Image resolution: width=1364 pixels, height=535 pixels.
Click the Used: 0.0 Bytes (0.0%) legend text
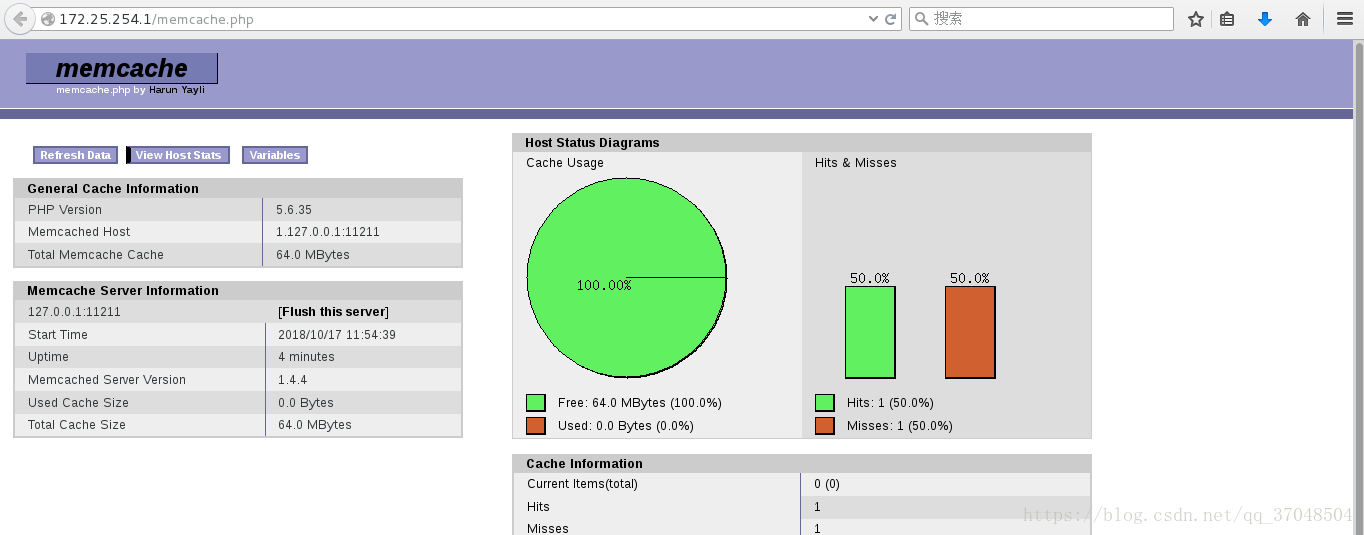pos(626,426)
